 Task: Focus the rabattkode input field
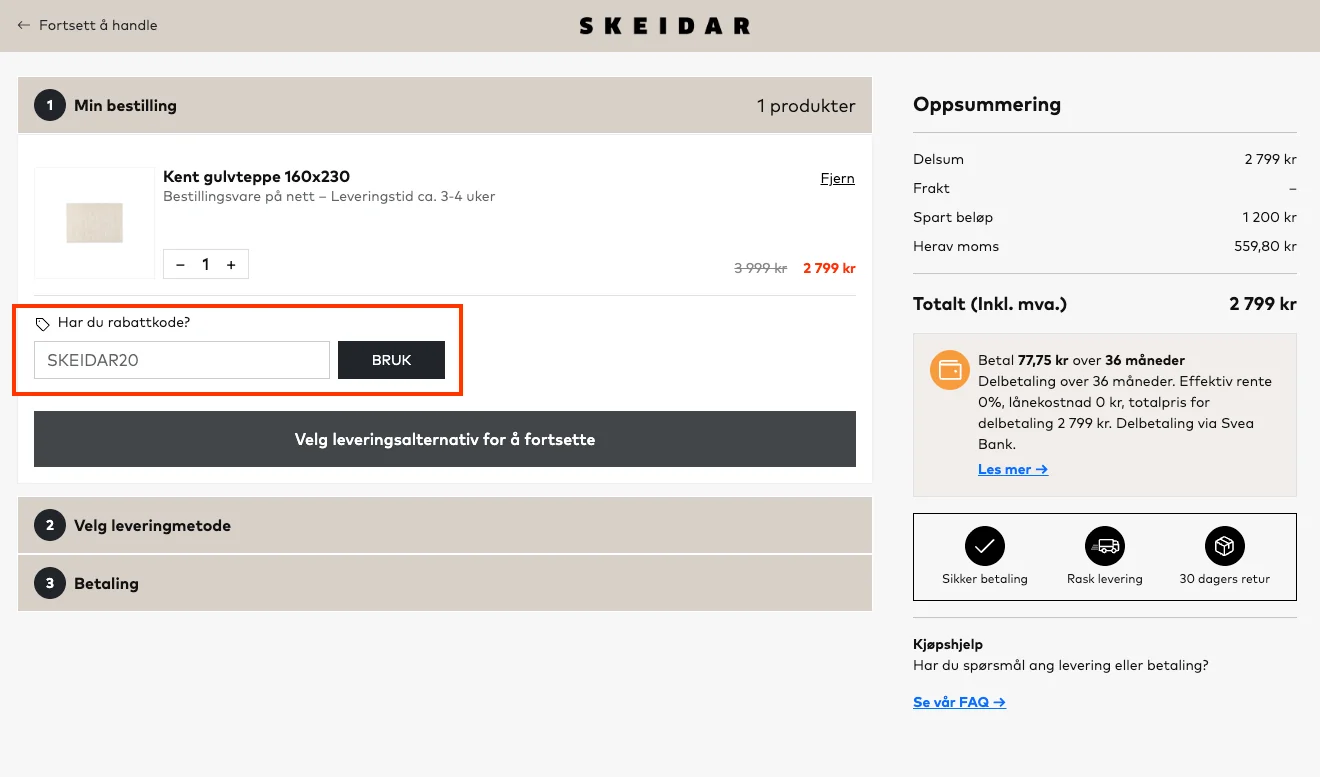[182, 360]
